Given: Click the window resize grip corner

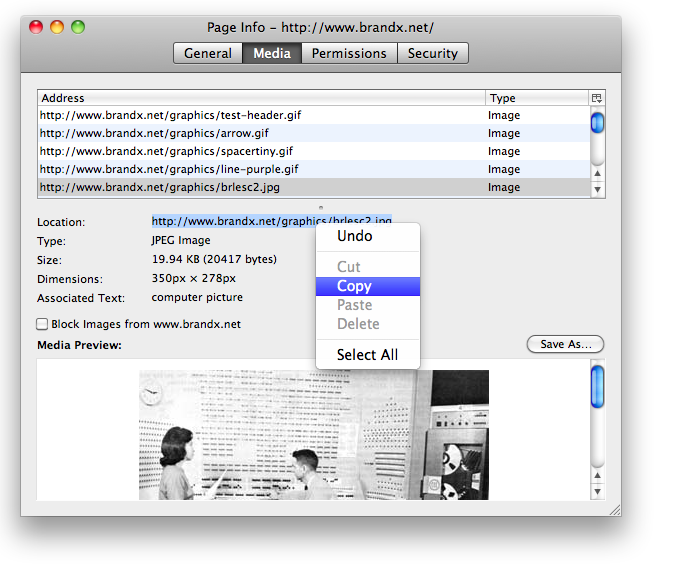Looking at the screenshot, I should click(x=614, y=509).
